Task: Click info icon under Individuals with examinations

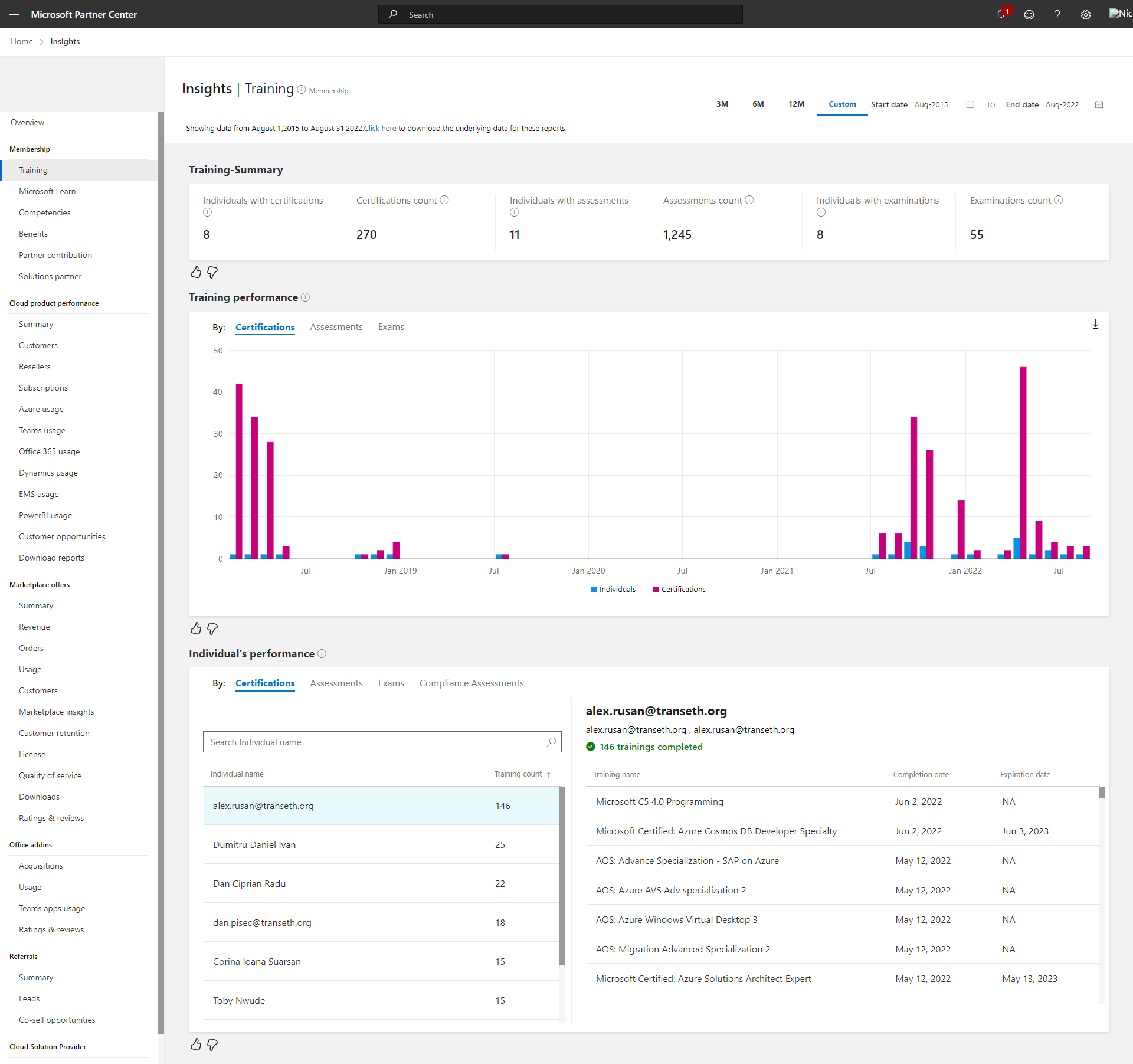Action: point(821,212)
